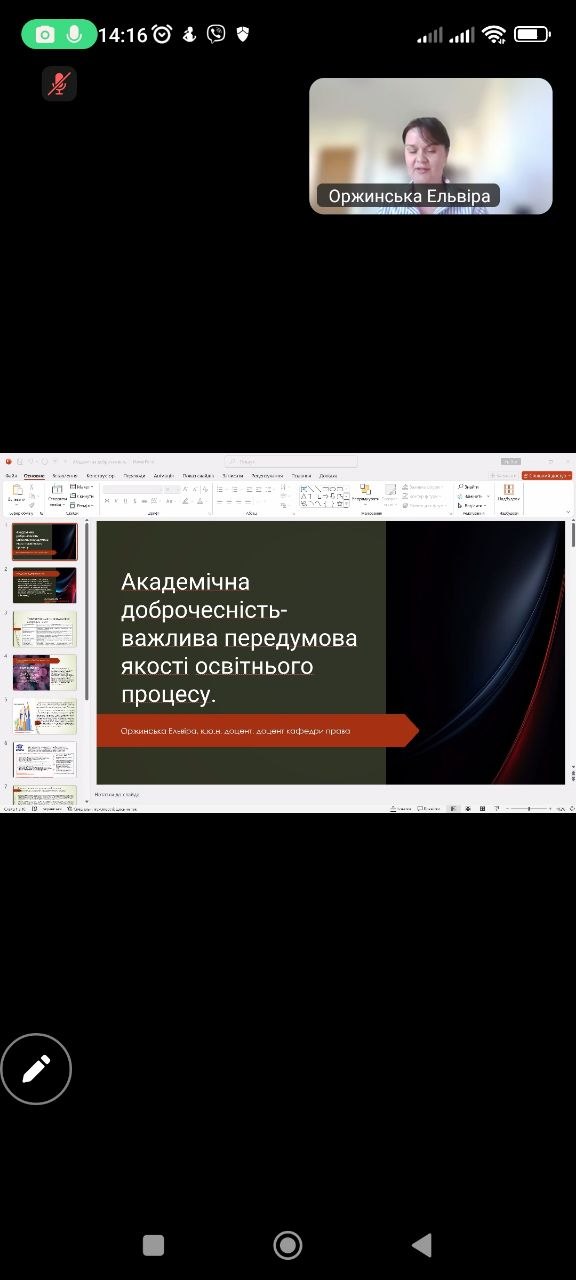
Task: Select the sixth slide thumbnail
Action: (44, 759)
